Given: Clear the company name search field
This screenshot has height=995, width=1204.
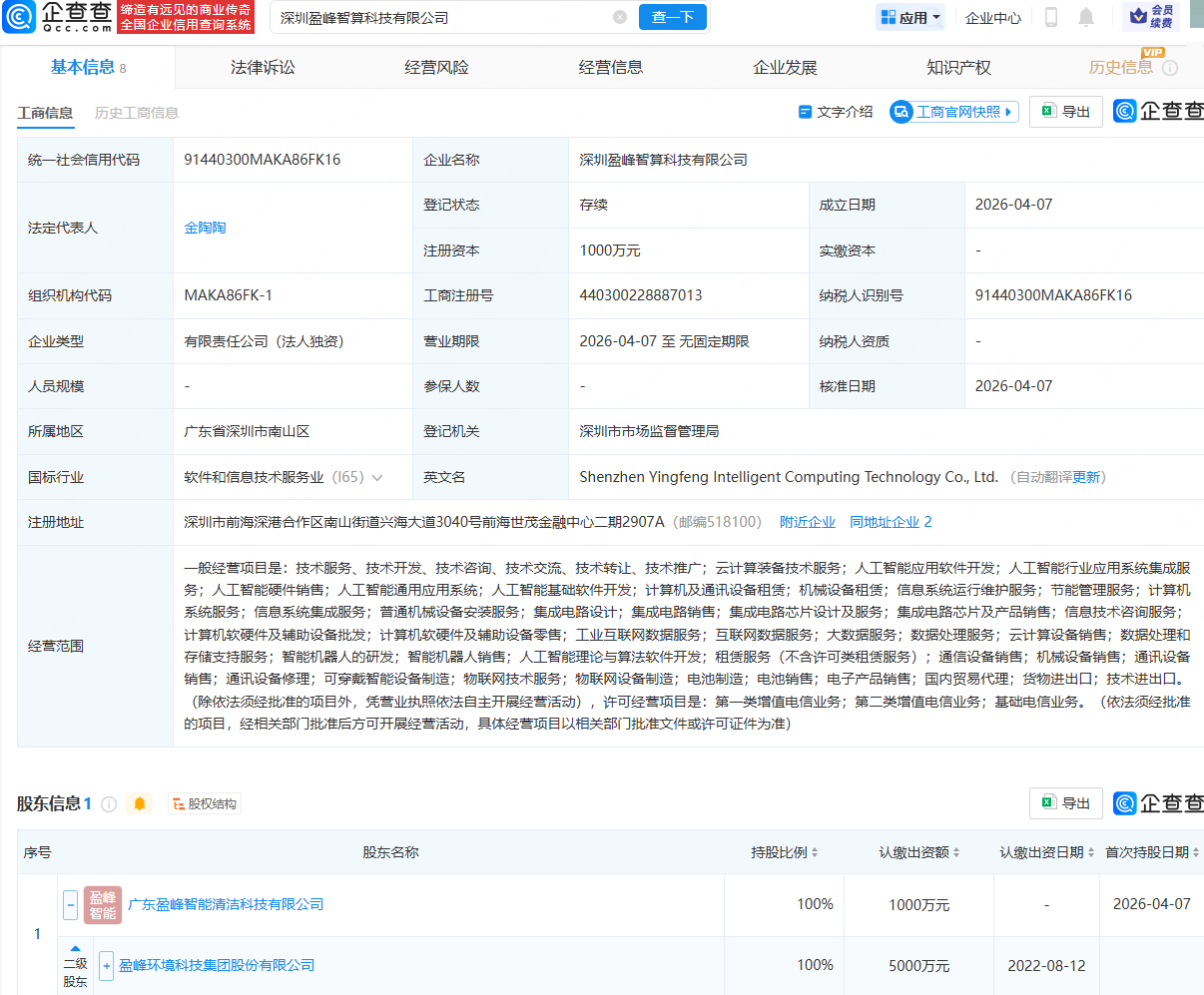Looking at the screenshot, I should (620, 17).
